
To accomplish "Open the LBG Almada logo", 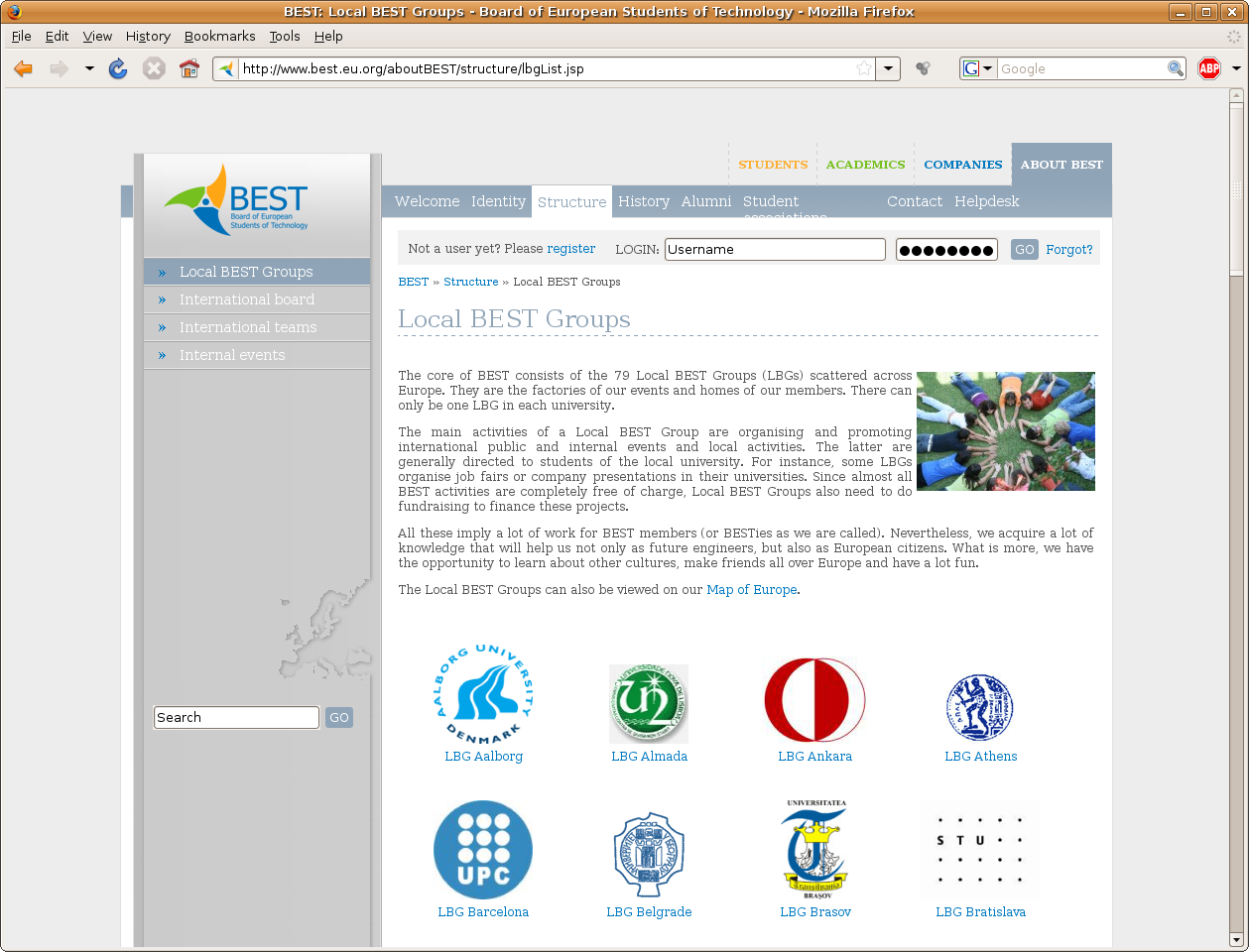I will pos(649,704).
